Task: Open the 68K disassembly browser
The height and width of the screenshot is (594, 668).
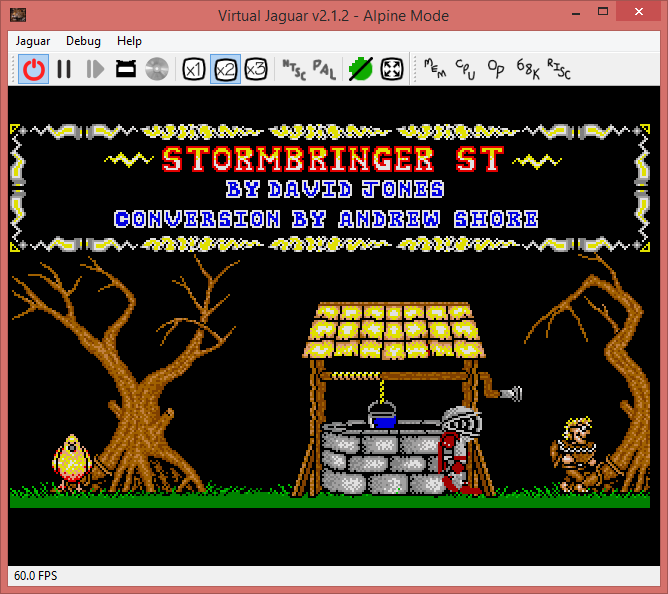Action: coord(527,69)
